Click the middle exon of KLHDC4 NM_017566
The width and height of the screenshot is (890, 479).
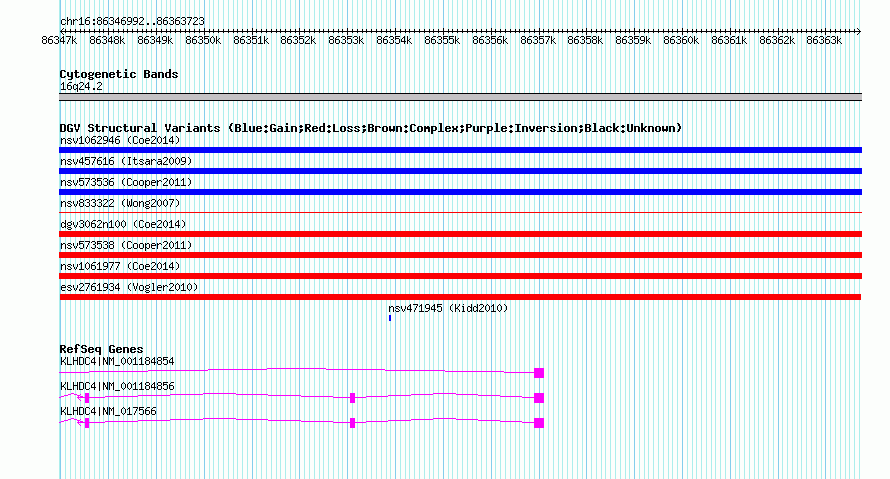(x=352, y=423)
